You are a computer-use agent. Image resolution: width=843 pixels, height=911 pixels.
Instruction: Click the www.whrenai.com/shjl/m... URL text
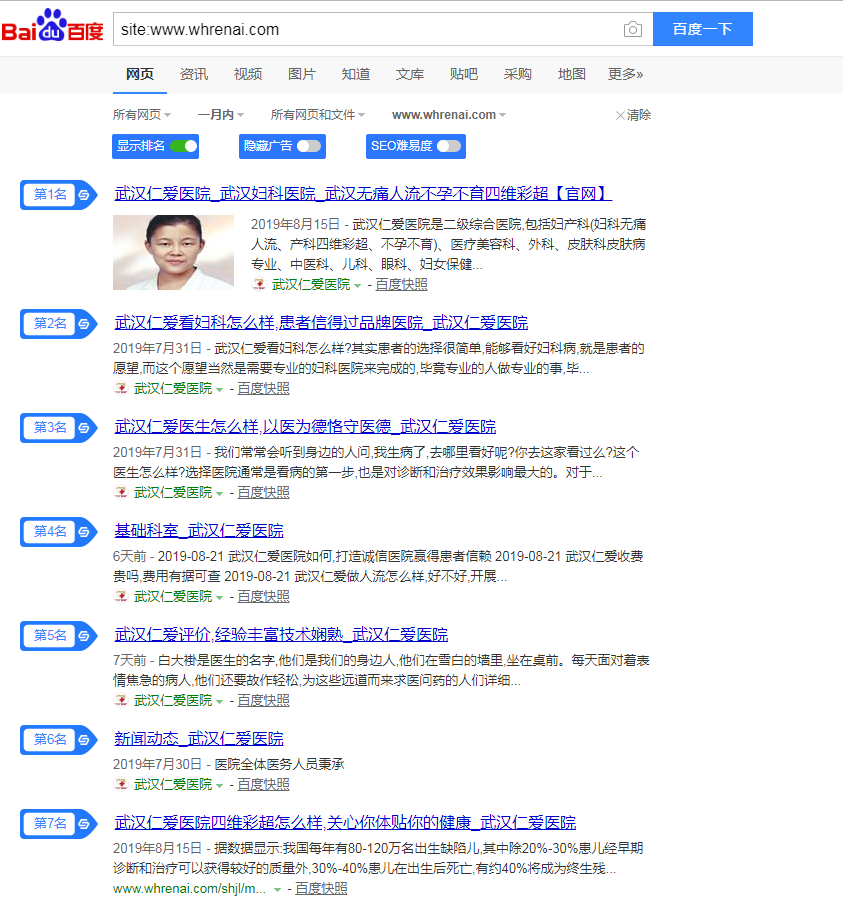point(189,889)
